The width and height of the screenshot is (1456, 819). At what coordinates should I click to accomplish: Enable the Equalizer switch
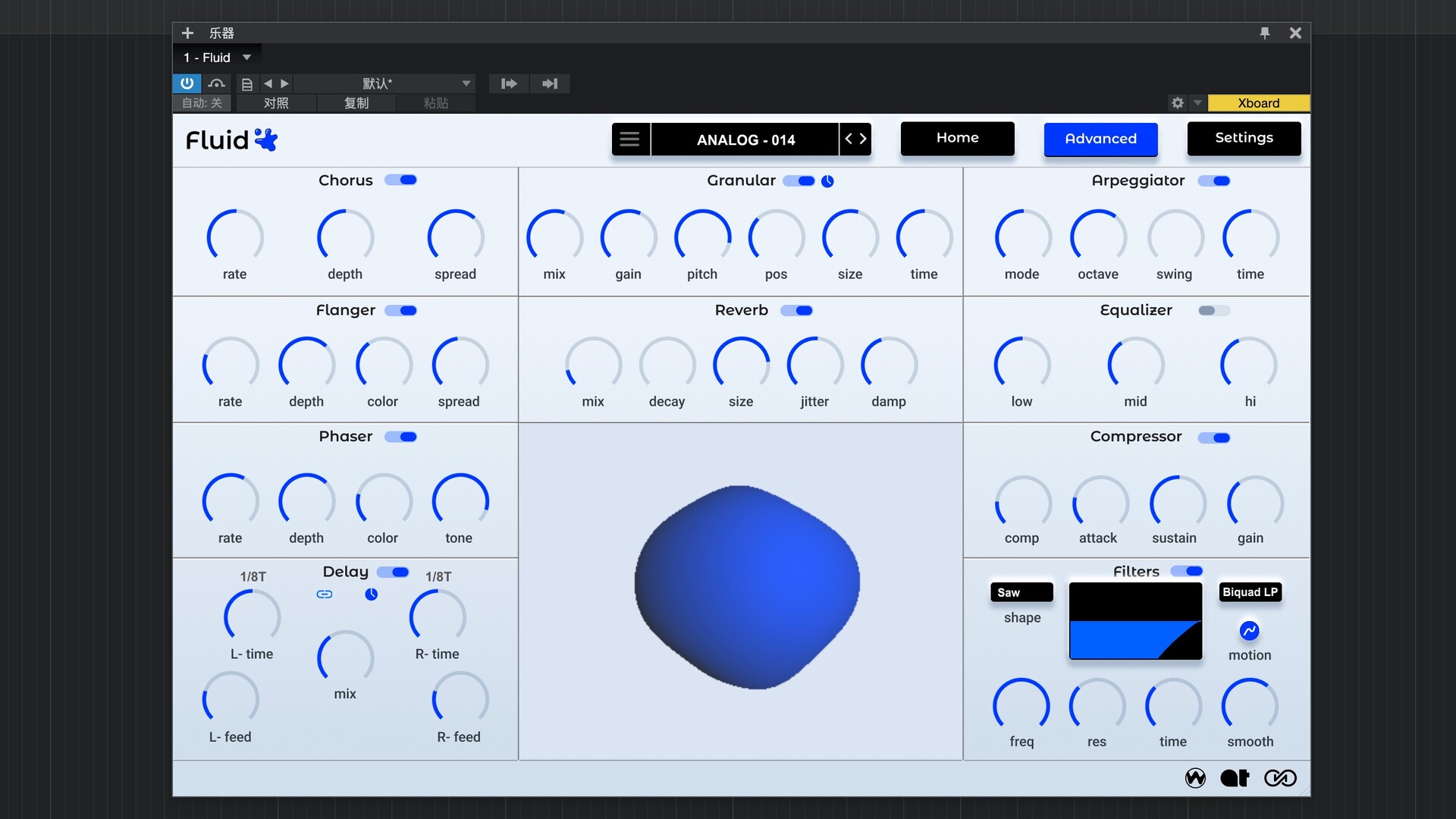point(1214,310)
